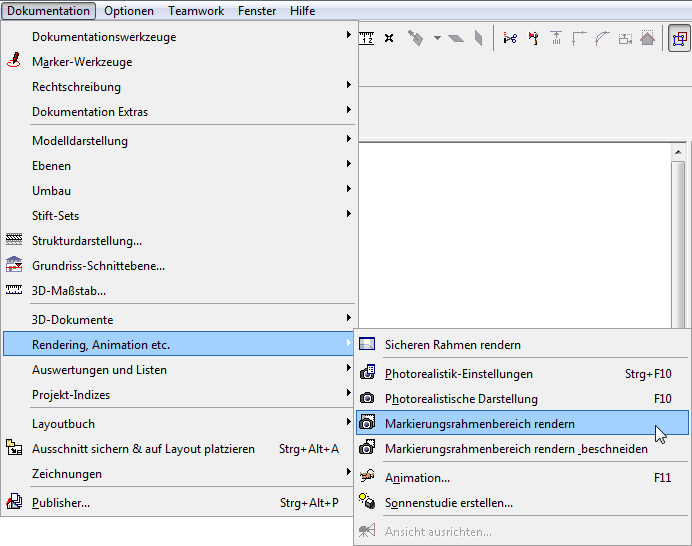Click the corner intersect toolbar icon
The height and width of the screenshot is (546, 692).
pyautogui.click(x=579, y=38)
